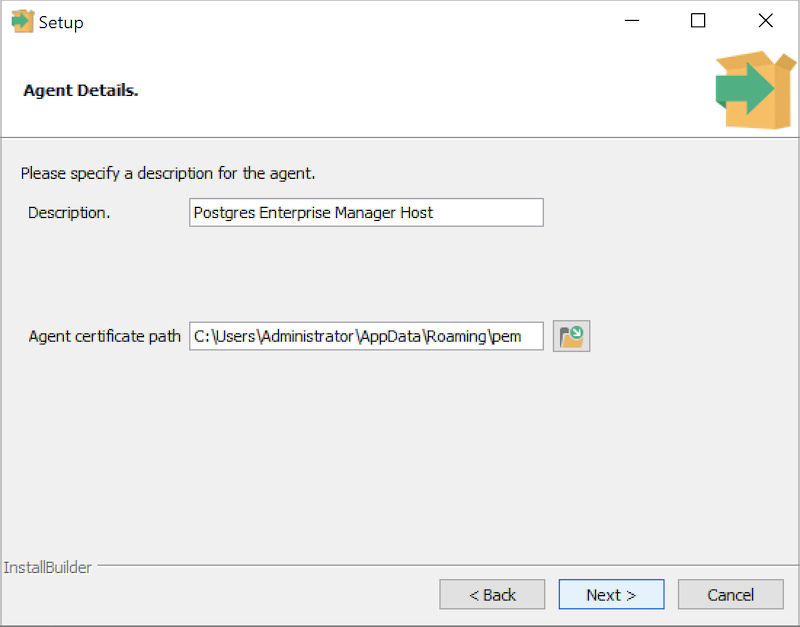This screenshot has width=800, height=627.
Task: Click the Agent certificate path text field
Action: 366,336
